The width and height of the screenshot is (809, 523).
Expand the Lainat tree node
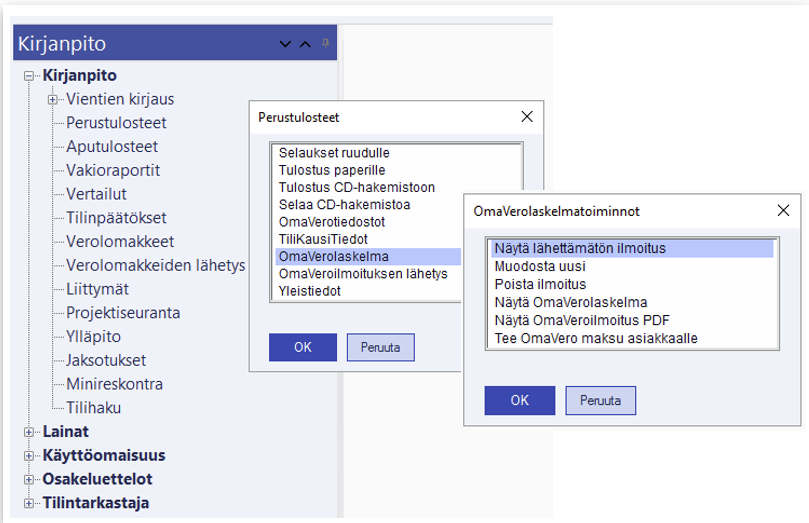[x=29, y=432]
